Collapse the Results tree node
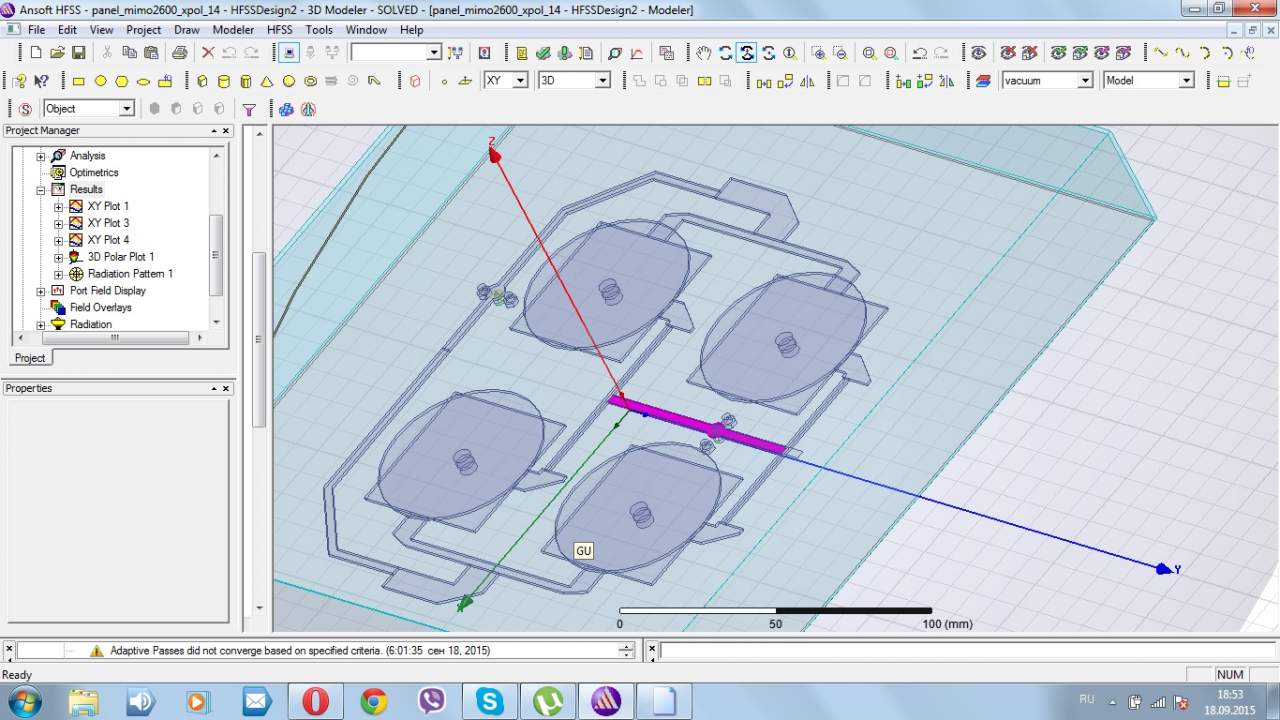Viewport: 1280px width, 720px height. (41, 190)
